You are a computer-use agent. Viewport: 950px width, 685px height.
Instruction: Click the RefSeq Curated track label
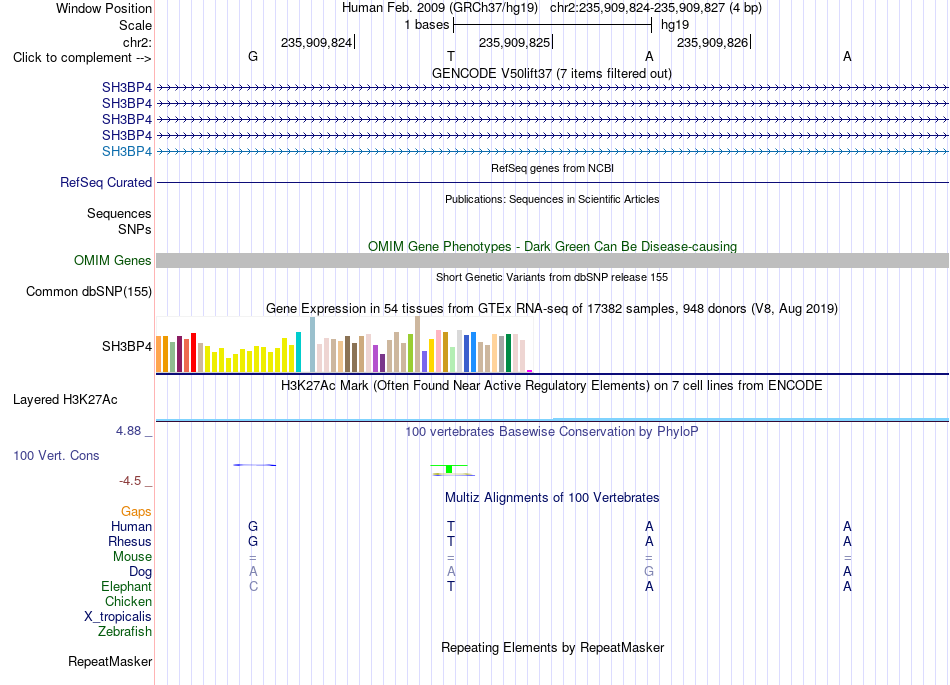(105, 182)
